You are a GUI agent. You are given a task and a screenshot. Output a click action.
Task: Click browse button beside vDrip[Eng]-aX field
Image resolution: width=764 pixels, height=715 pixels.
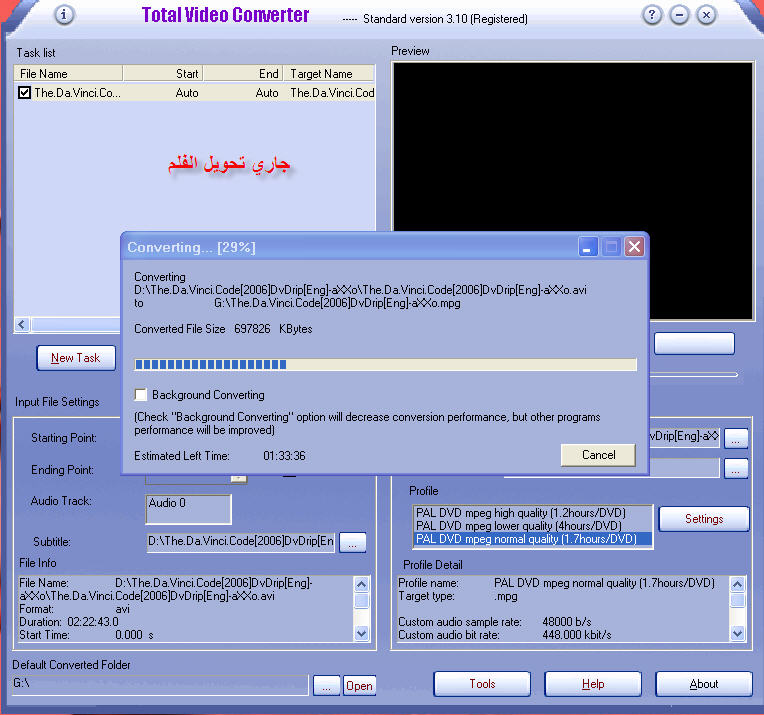[x=736, y=438]
